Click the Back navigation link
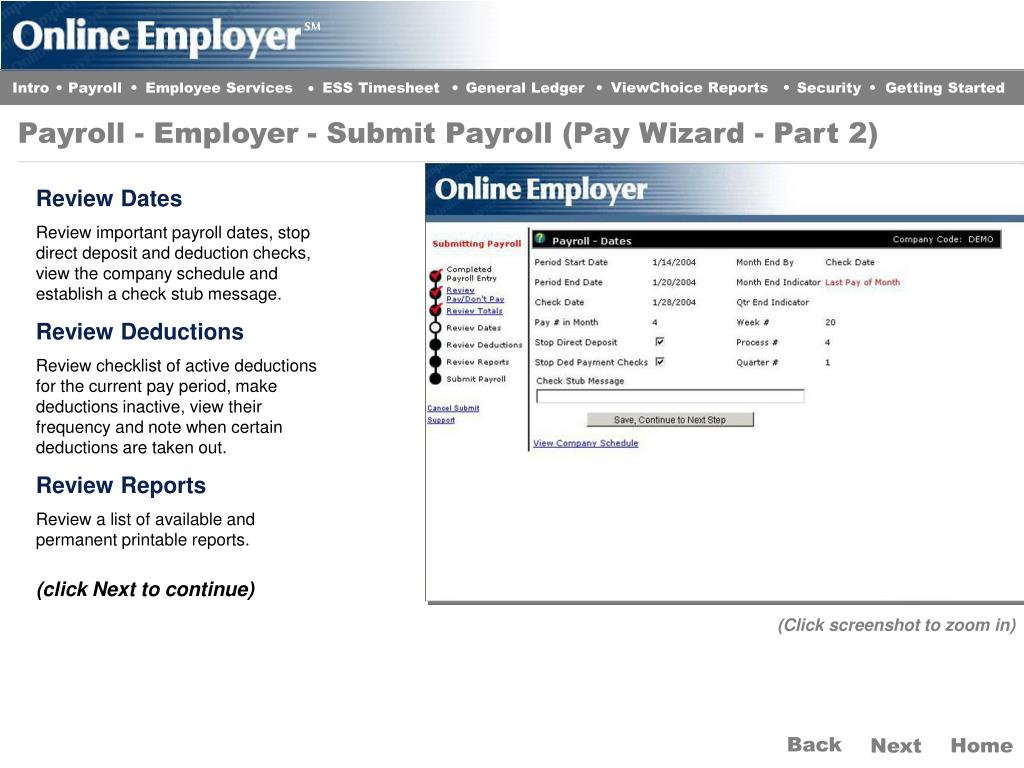This screenshot has width=1024, height=768. click(814, 744)
